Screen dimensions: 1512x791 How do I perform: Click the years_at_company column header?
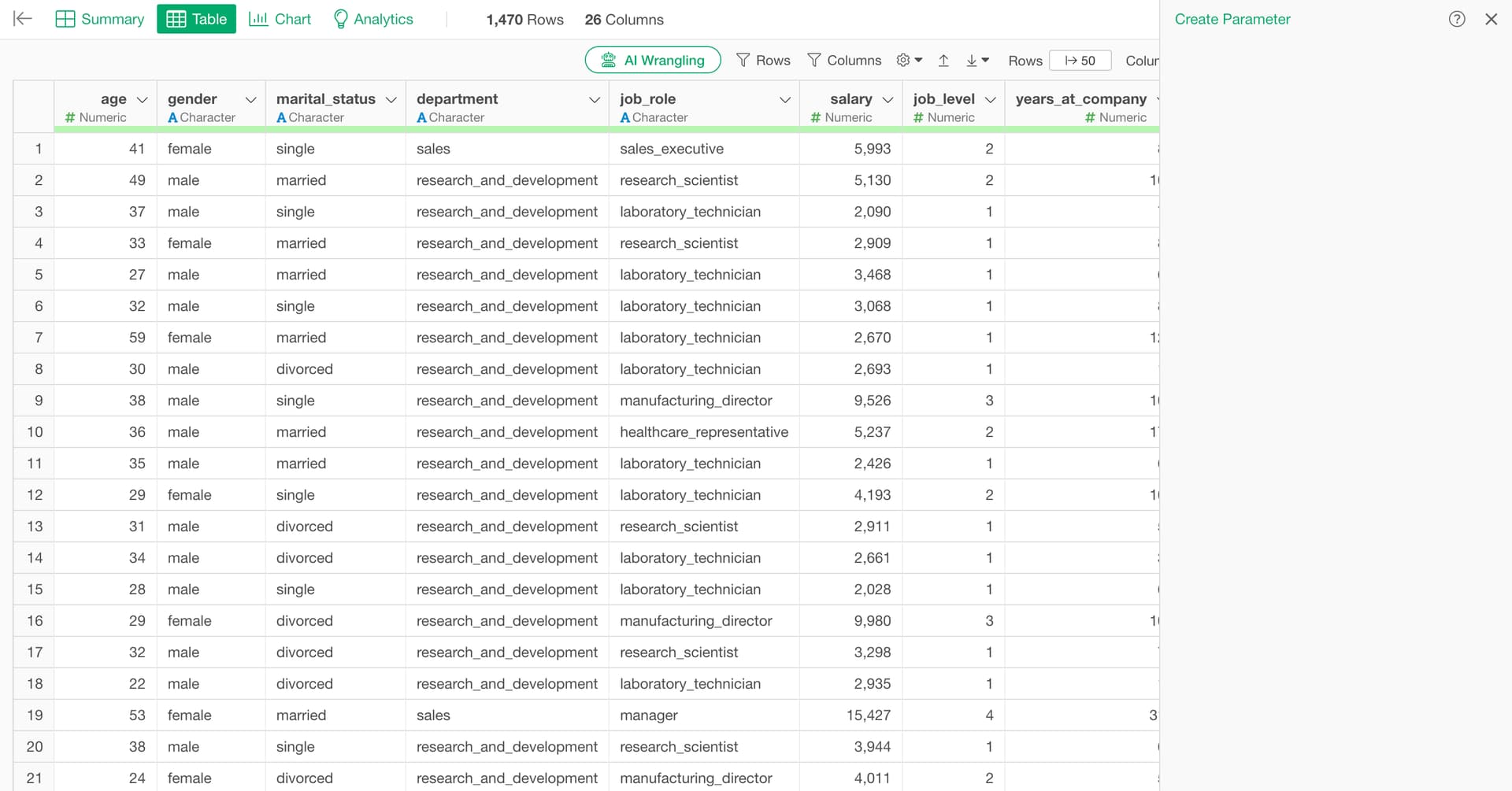(x=1080, y=99)
